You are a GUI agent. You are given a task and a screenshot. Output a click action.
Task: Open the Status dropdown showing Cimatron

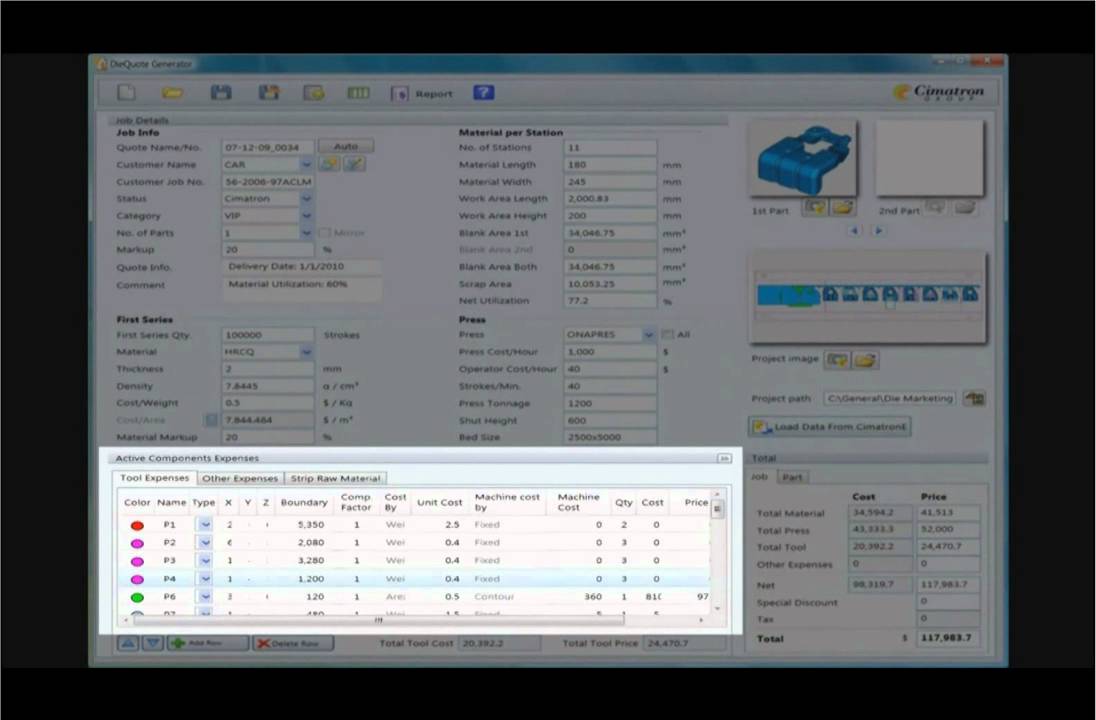306,199
